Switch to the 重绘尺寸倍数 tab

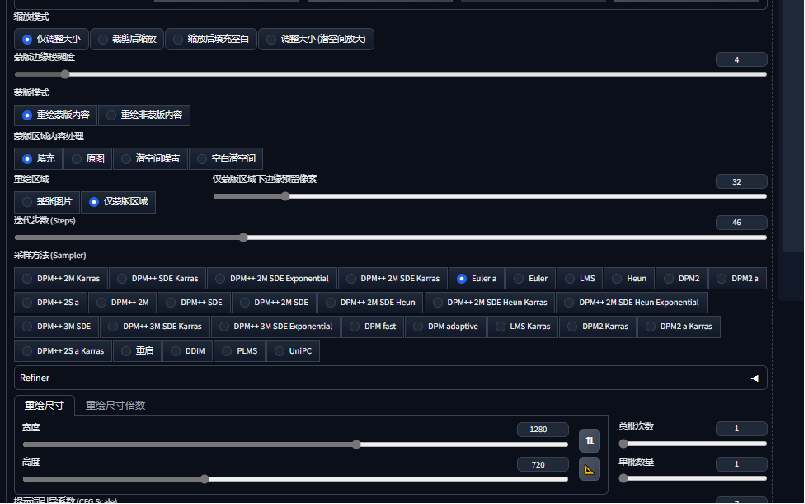click(x=116, y=405)
